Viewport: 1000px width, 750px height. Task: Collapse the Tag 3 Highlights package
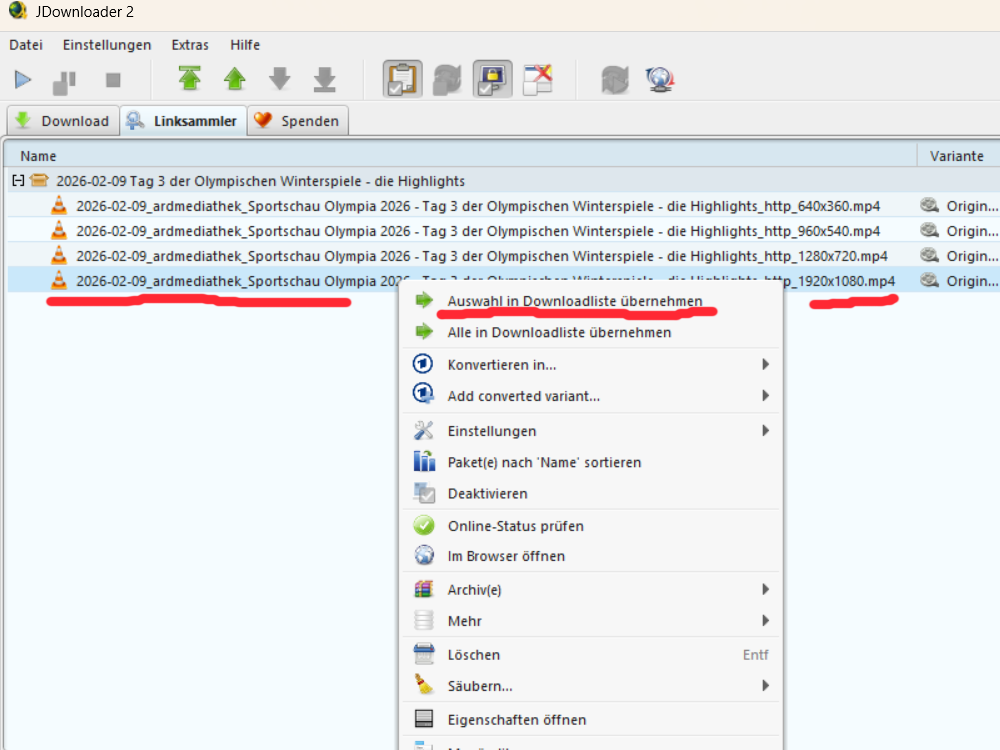tap(18, 180)
